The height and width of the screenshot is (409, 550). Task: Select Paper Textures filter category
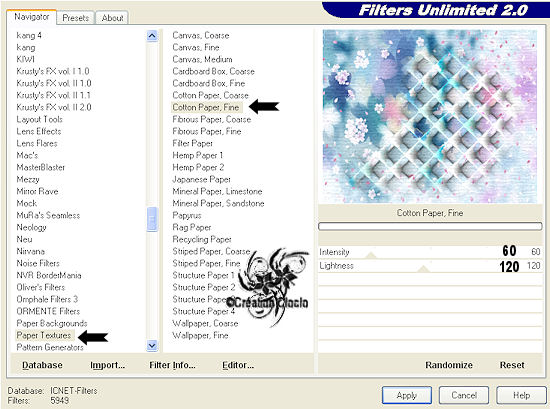(x=44, y=335)
